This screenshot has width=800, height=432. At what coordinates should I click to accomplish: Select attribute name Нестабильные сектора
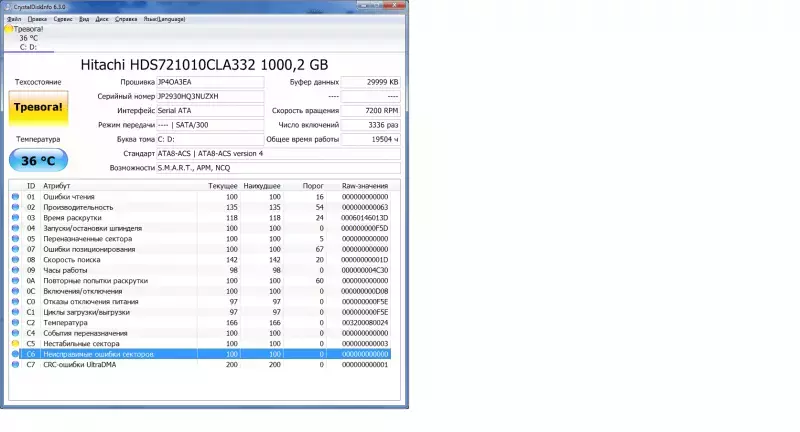(x=81, y=344)
